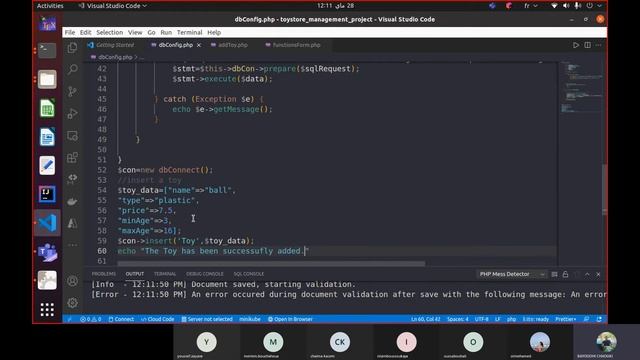640x360 pixels.
Task: Open the Terminal menu
Action: [x=189, y=32]
